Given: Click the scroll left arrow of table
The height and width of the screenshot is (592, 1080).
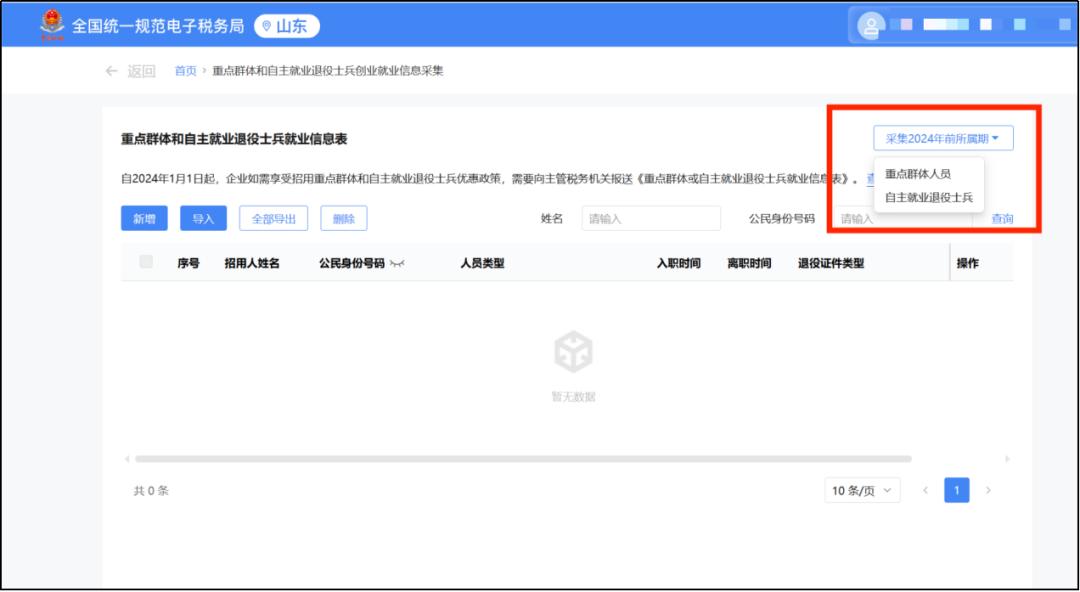Looking at the screenshot, I should [x=127, y=459].
